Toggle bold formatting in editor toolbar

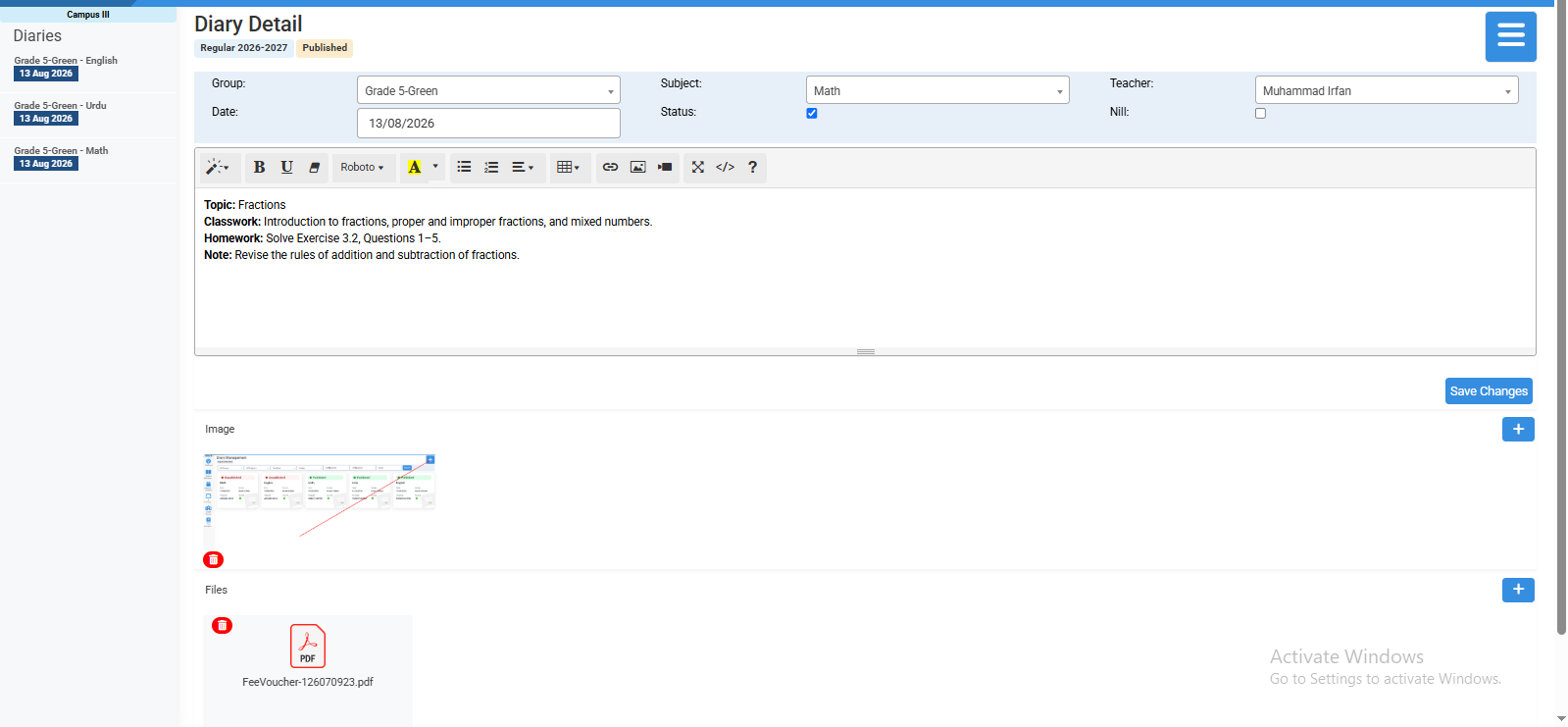259,168
